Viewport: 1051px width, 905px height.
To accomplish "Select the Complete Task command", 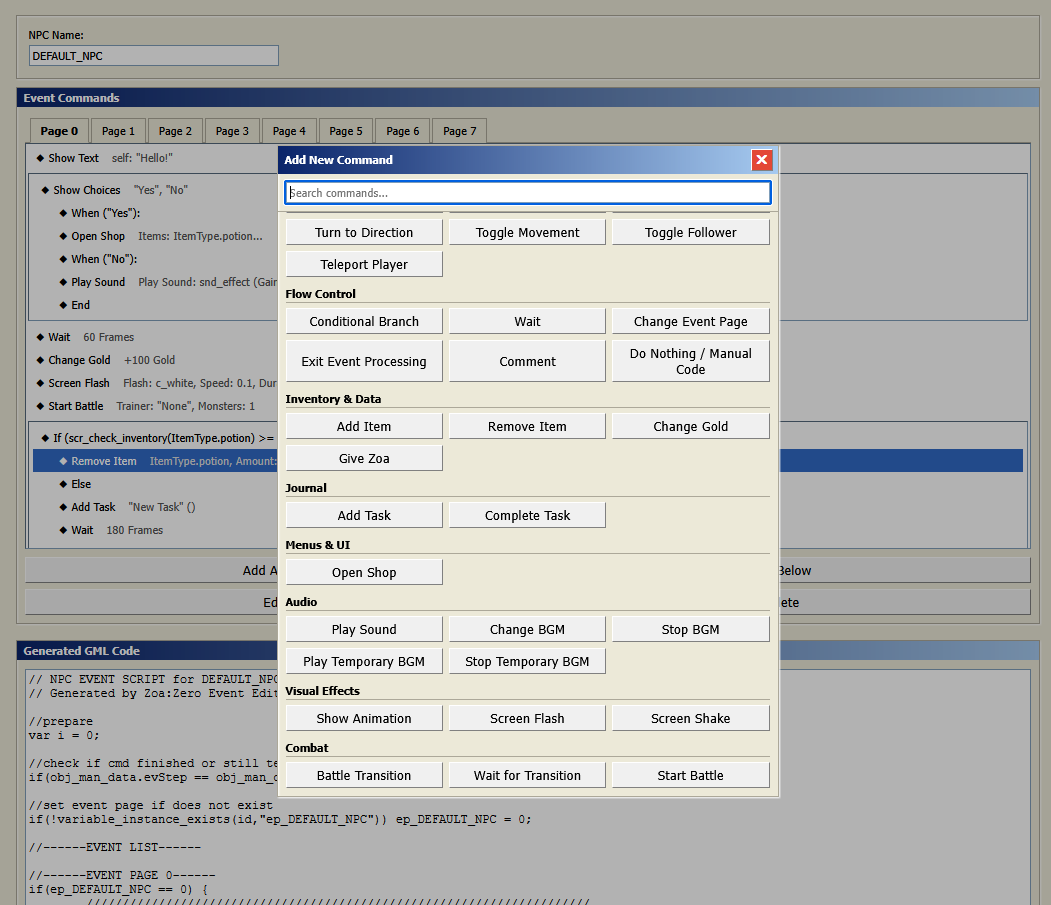I will (527, 515).
